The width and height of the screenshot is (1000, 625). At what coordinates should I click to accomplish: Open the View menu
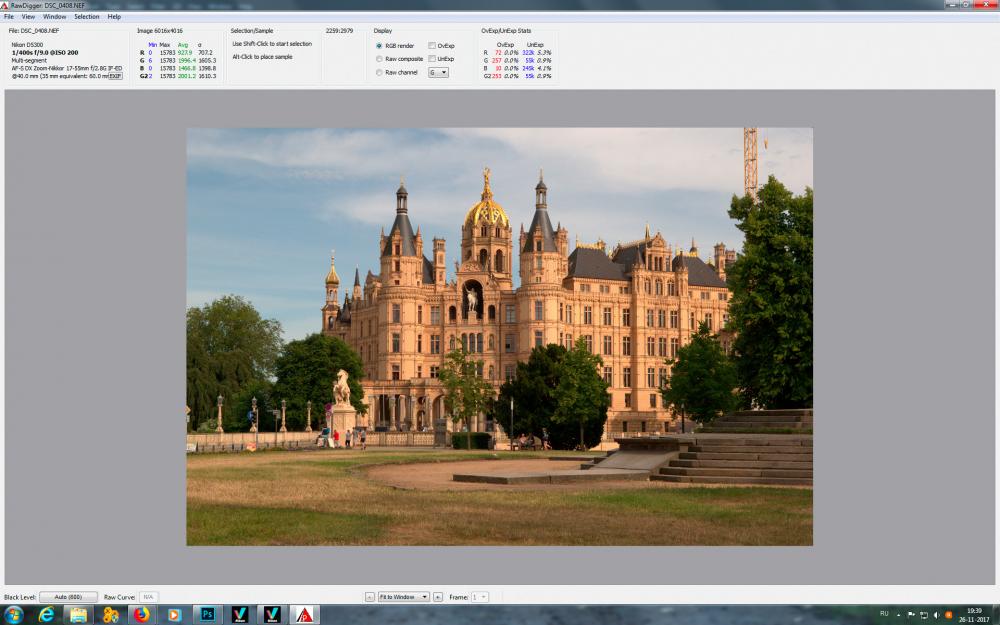click(29, 17)
